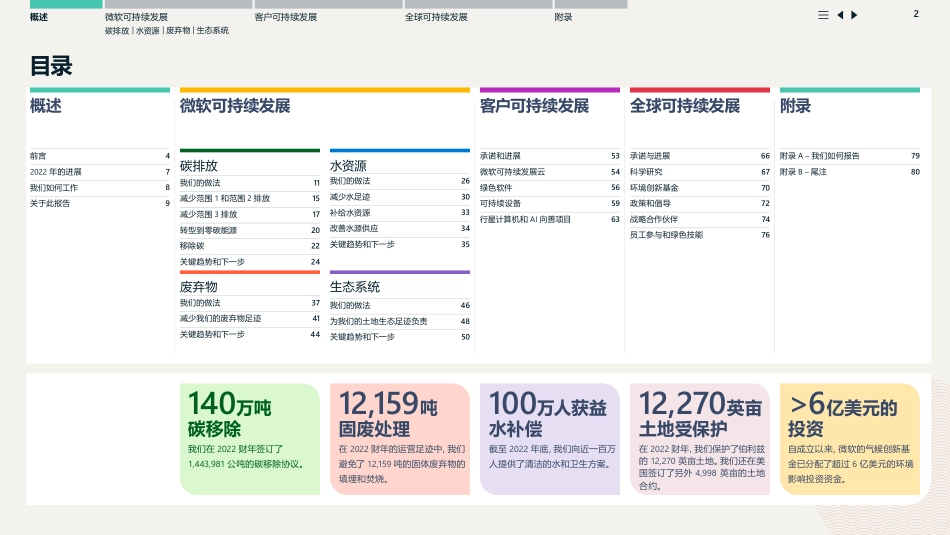Click the 废弃物 section heading
Screen dimensions: 950x535
point(199,287)
